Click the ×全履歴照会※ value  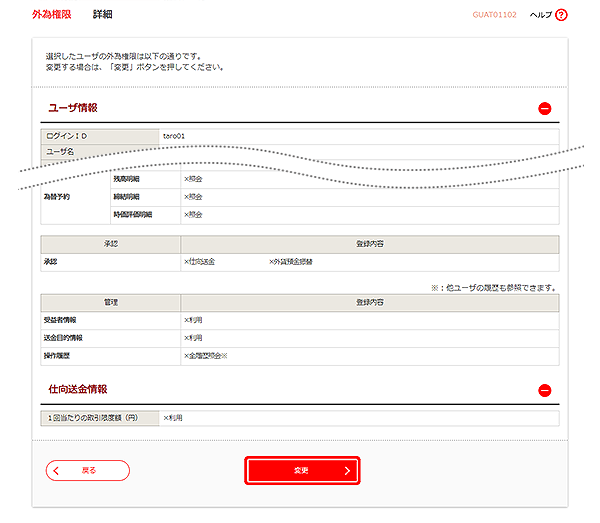(x=206, y=356)
